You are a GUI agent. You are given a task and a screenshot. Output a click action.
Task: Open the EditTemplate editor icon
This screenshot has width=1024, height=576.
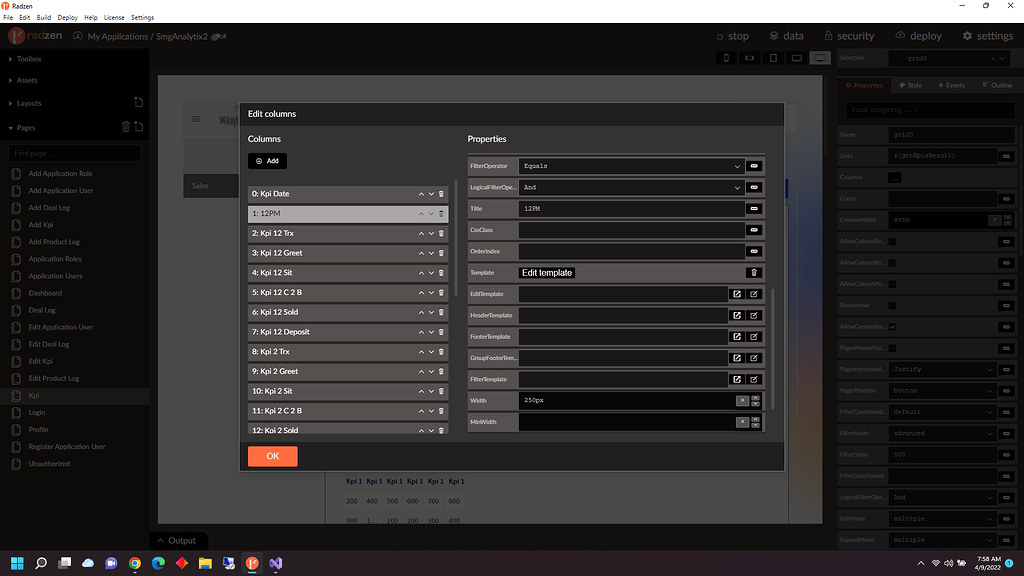click(739, 294)
